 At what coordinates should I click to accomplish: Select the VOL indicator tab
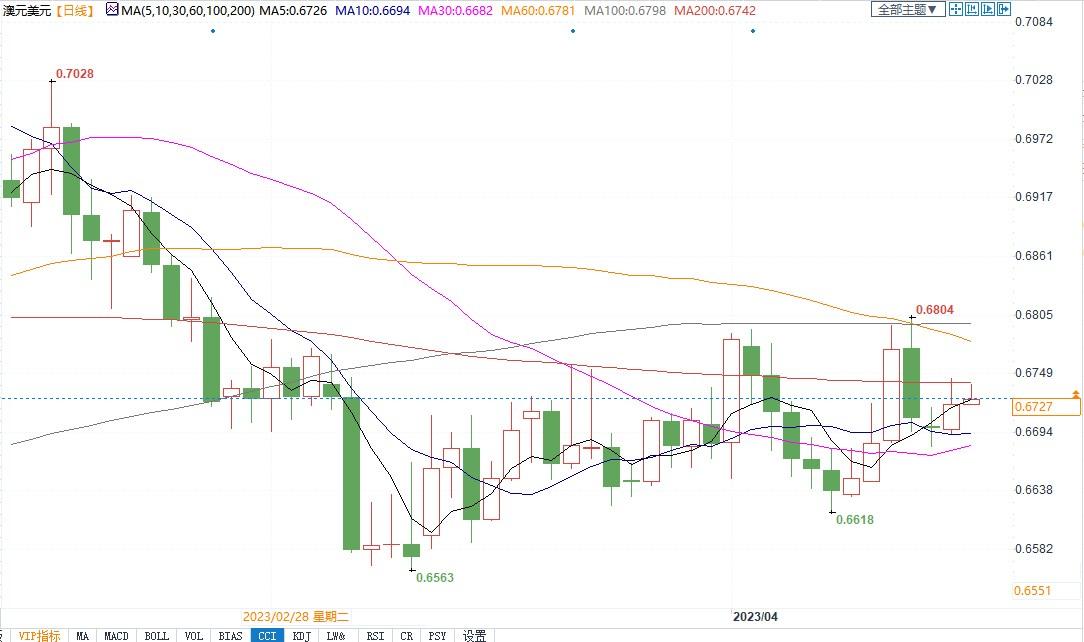194,636
